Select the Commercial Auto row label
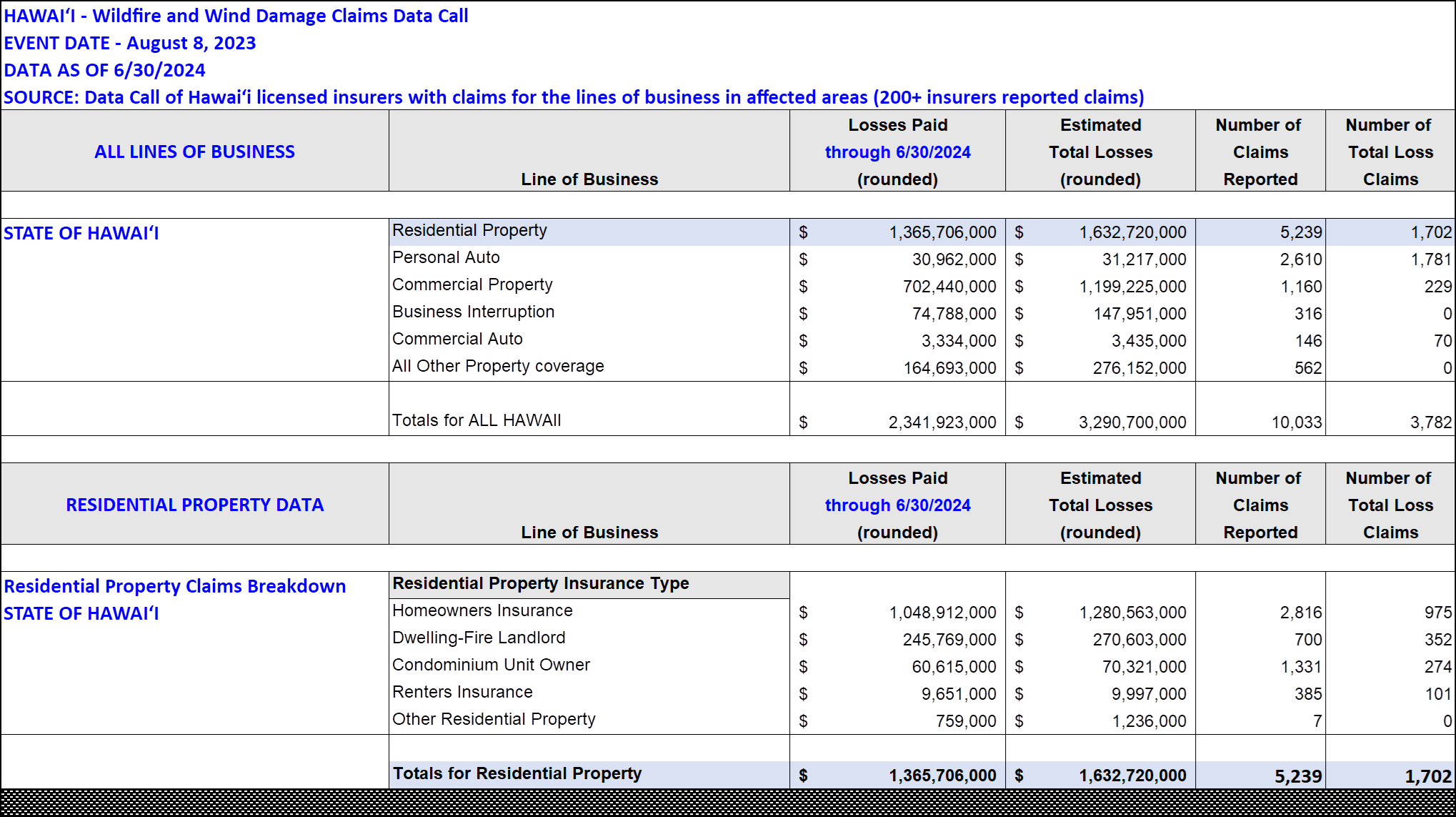Screen dimensions: 1456x817 (457, 339)
